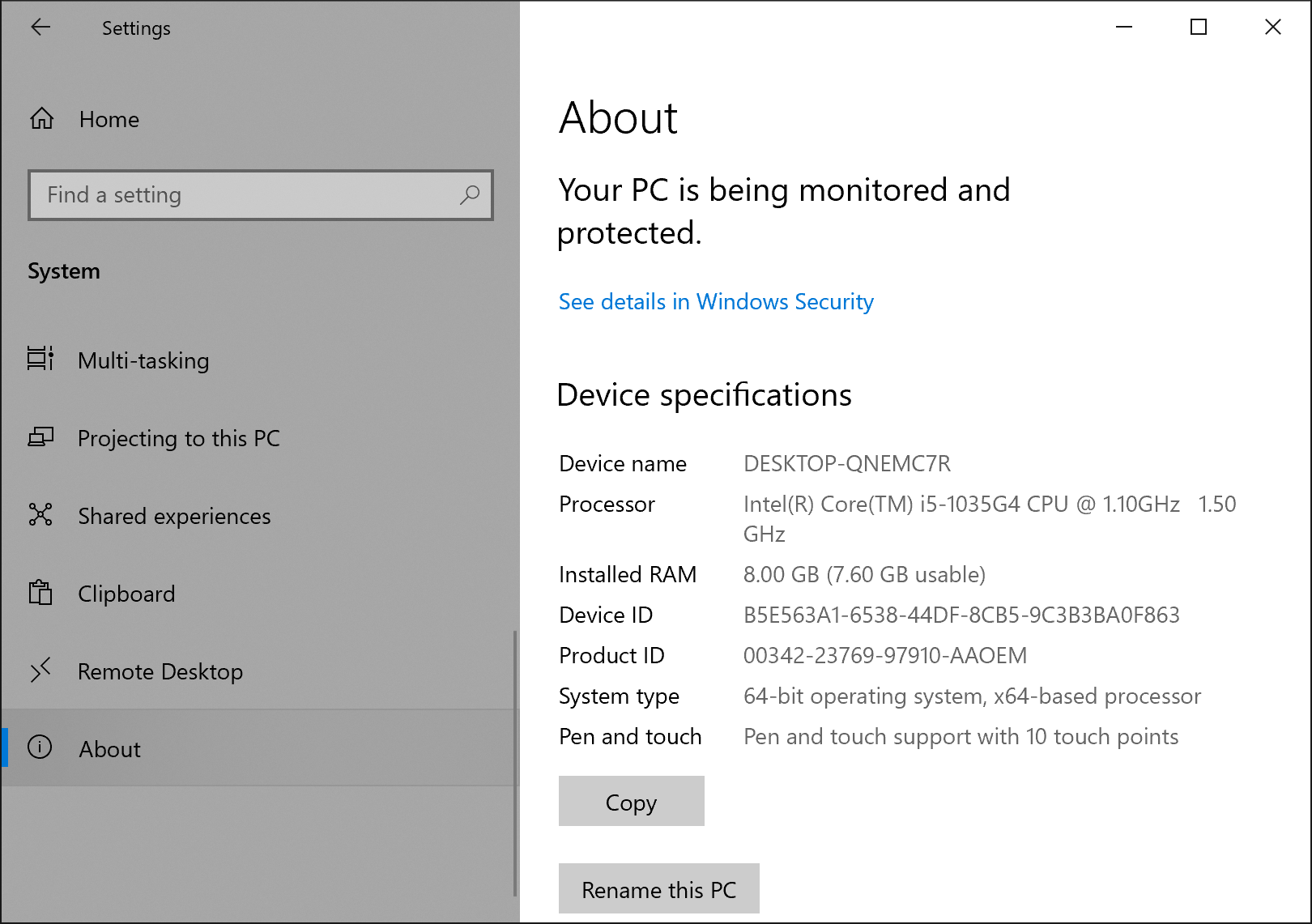Screen dimensions: 1312x924
Task: Maximize the Settings window
Action: point(1199,27)
